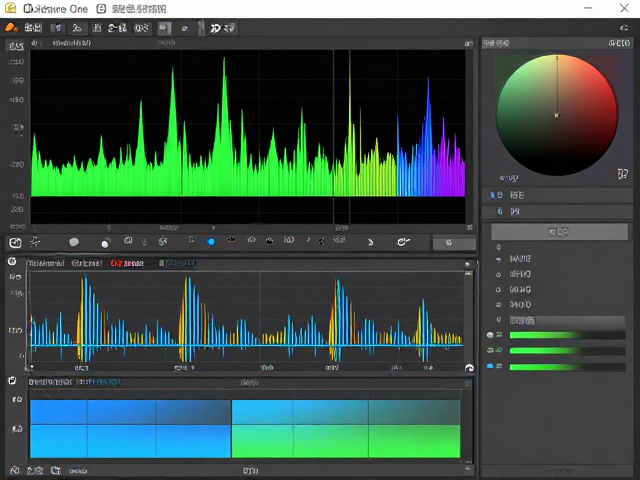640x480 pixels.
Task: Click the right-pointing chevron in the middle toolbar
Action: pyautogui.click(x=371, y=242)
